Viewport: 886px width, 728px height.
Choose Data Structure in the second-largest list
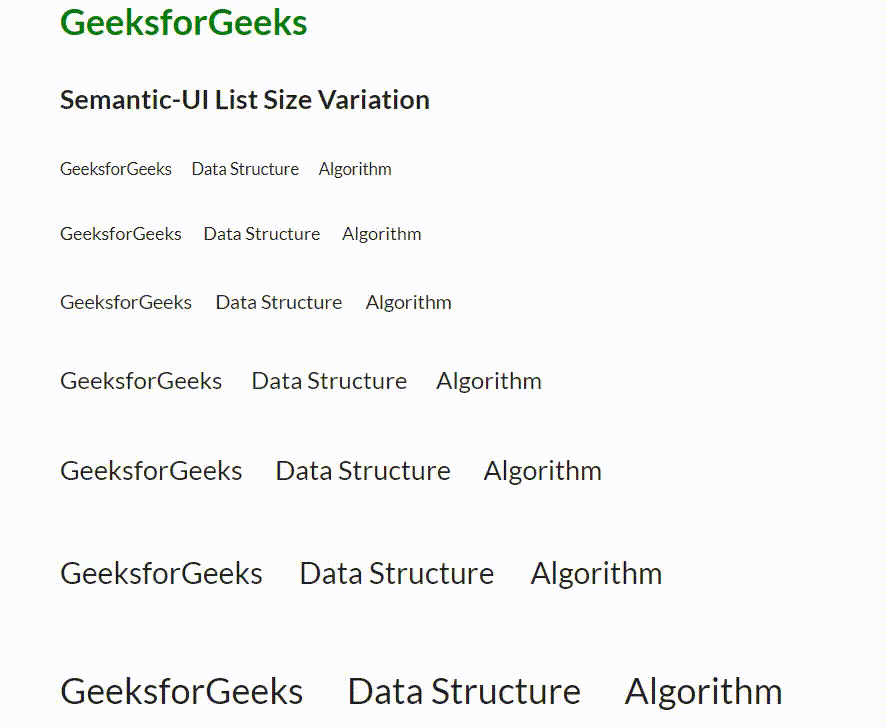pyautogui.click(x=397, y=574)
